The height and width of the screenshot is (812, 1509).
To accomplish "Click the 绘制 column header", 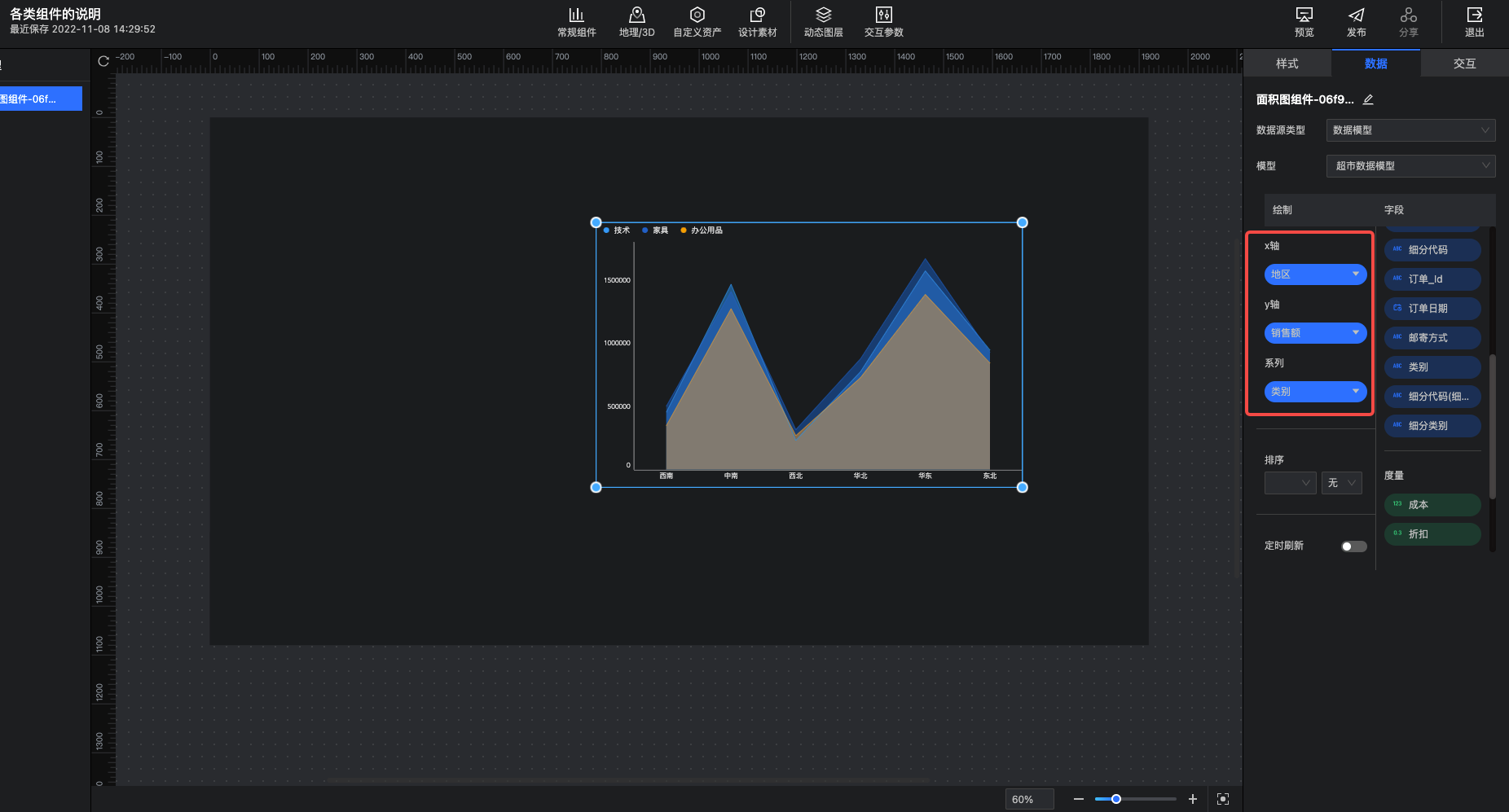I will (1282, 210).
